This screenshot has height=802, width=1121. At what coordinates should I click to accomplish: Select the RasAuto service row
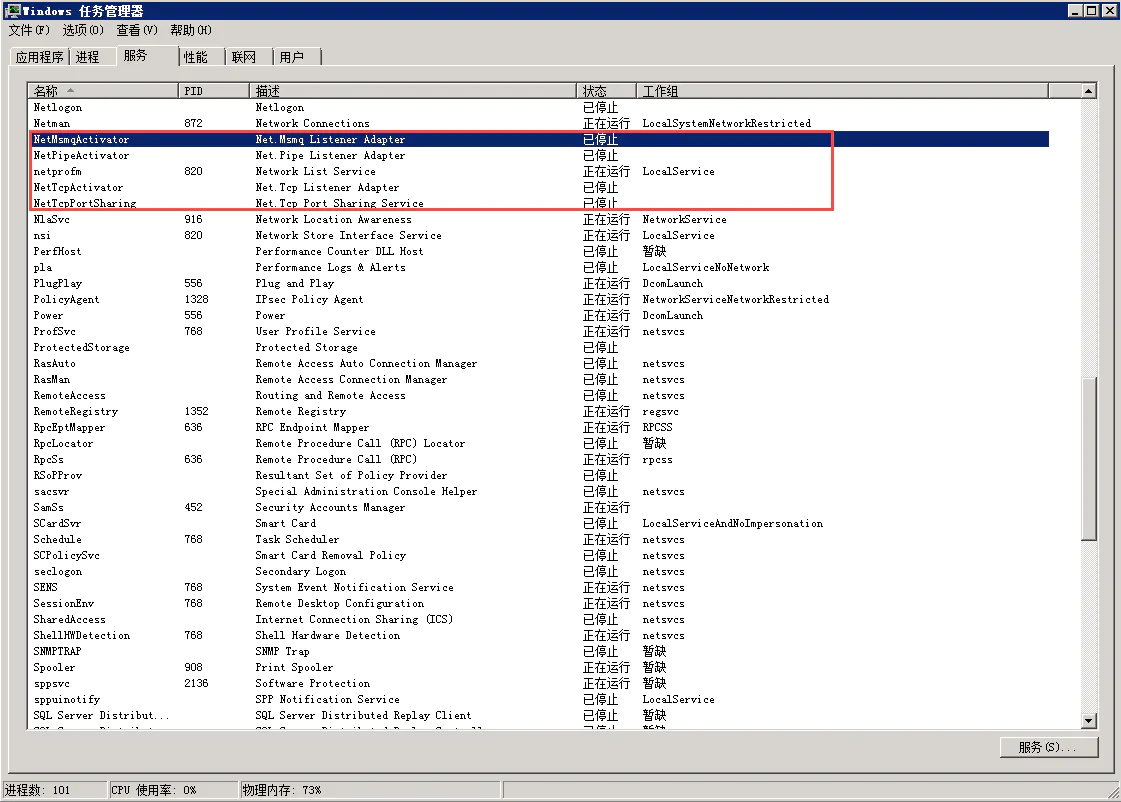[538, 363]
